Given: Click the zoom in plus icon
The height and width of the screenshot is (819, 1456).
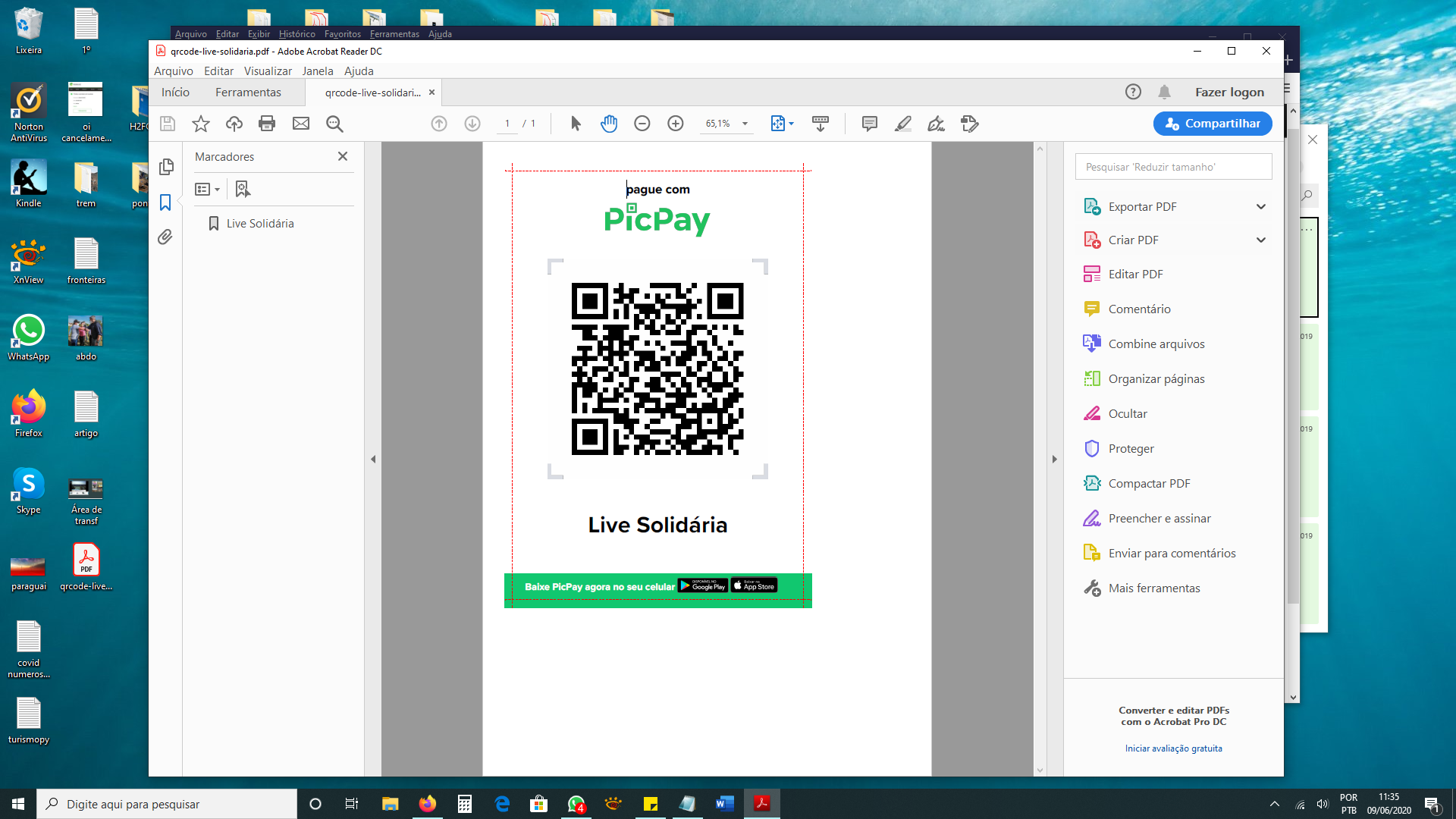Looking at the screenshot, I should 676,124.
